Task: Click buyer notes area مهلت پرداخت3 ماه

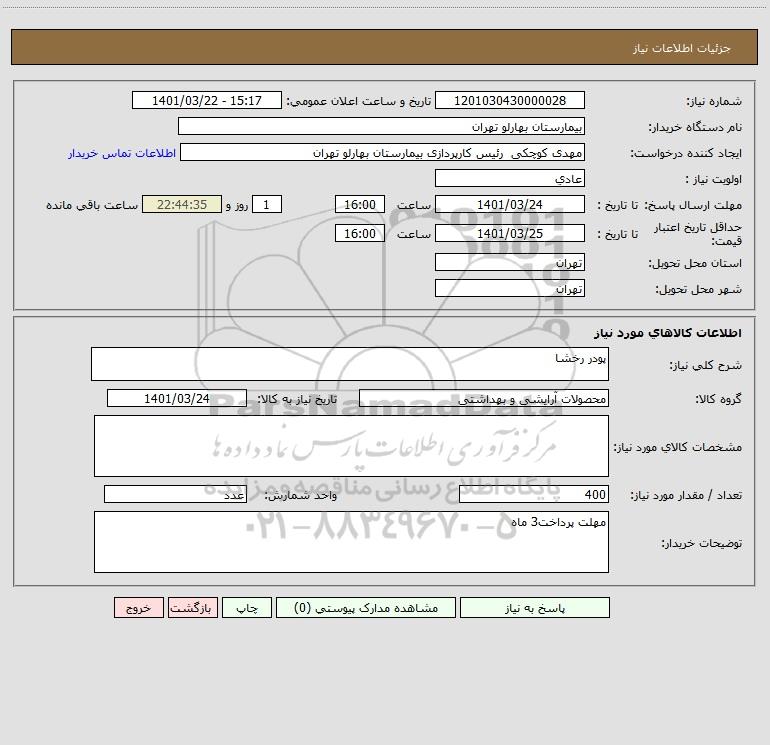Action: click(351, 542)
